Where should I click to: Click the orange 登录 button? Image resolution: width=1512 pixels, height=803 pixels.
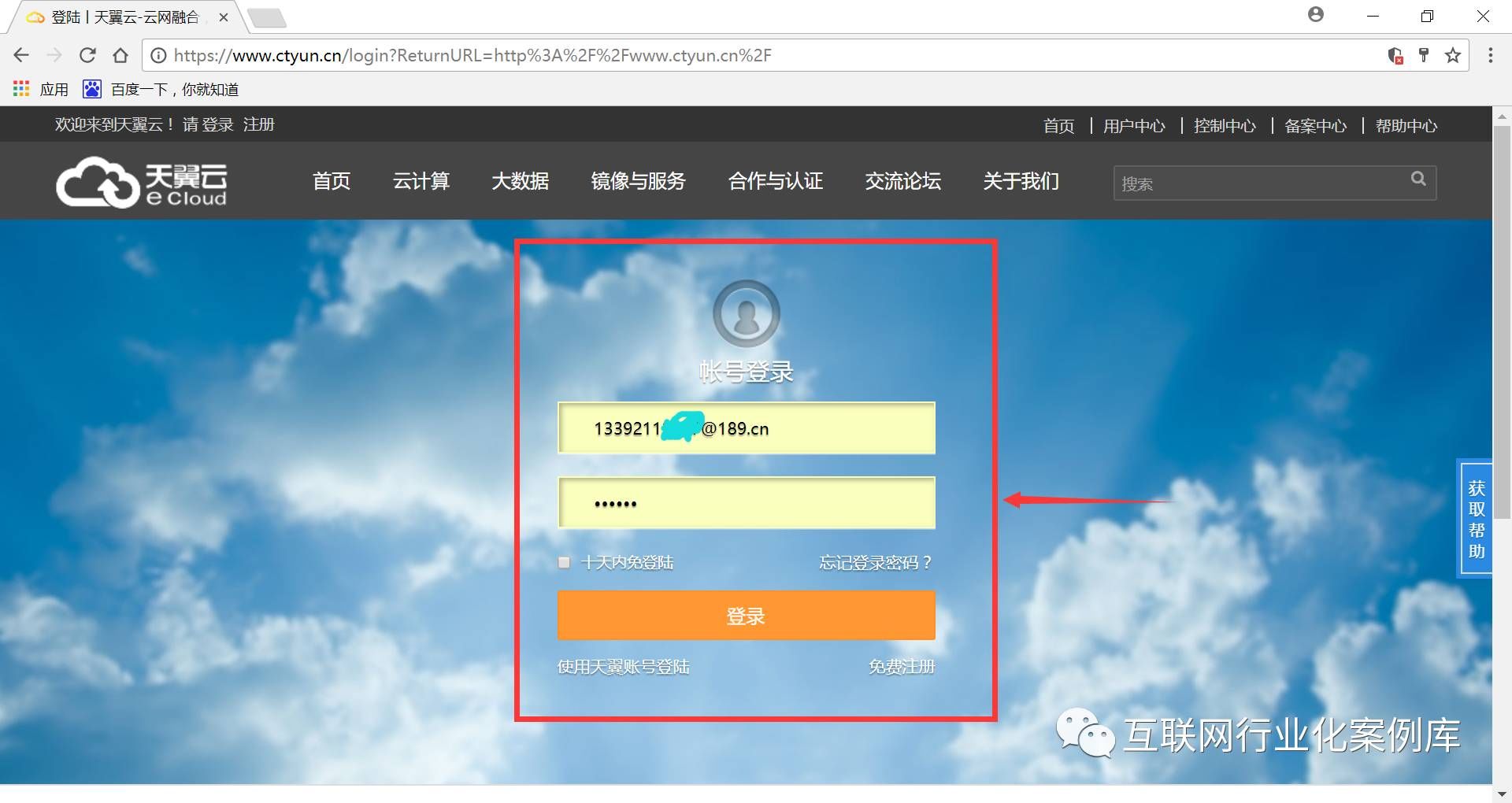[745, 616]
